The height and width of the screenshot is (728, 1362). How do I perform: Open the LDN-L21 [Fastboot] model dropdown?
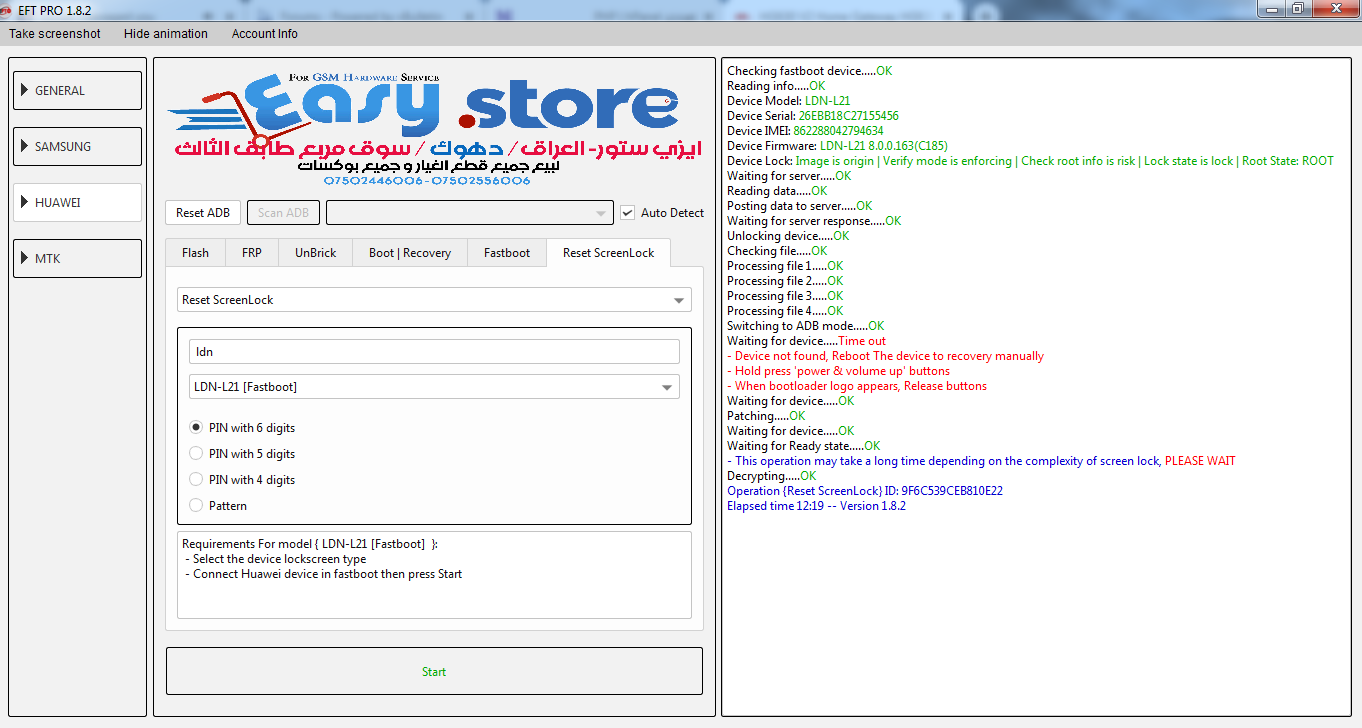[x=434, y=387]
